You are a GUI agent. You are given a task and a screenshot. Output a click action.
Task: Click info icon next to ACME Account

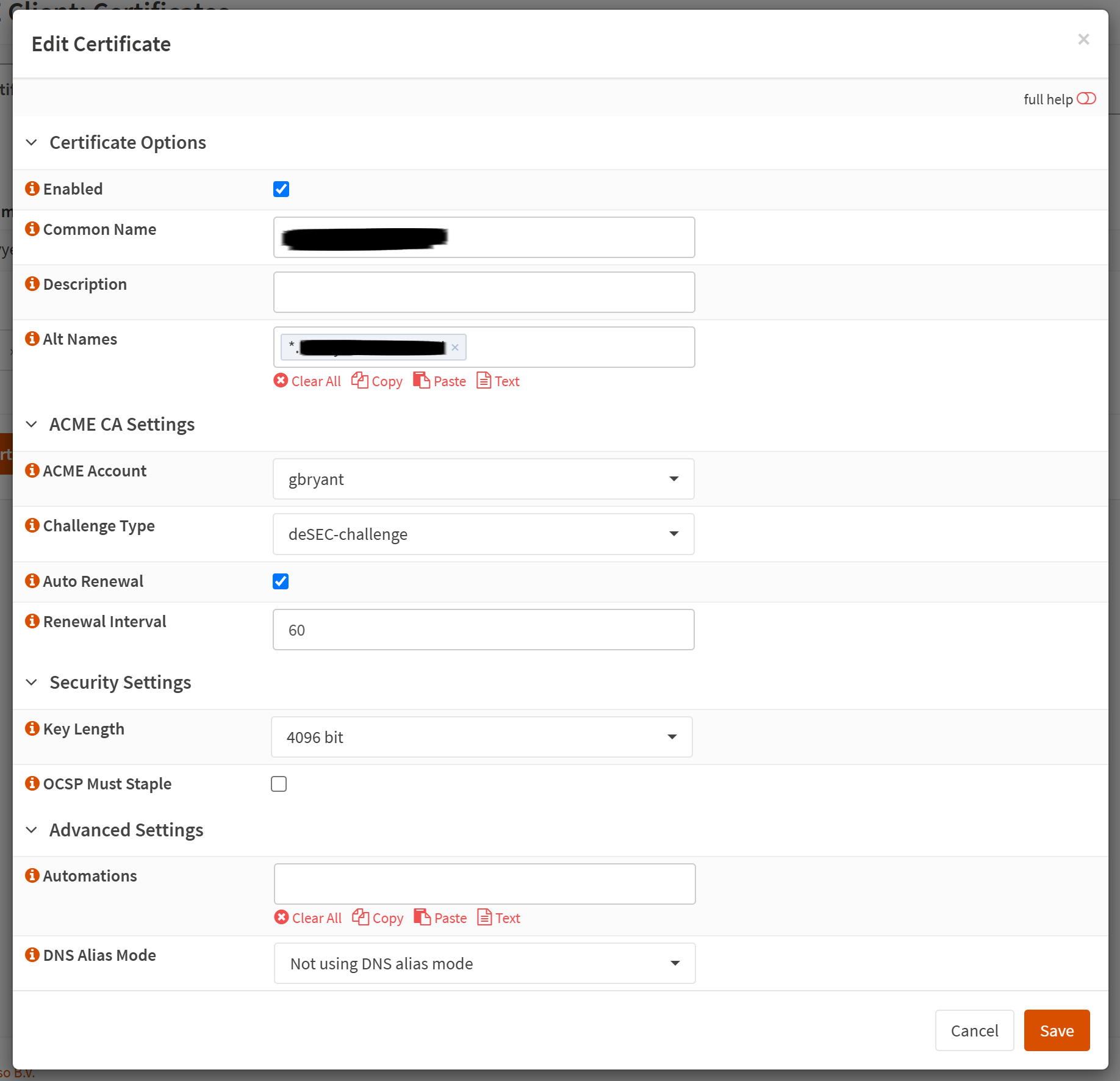point(32,470)
